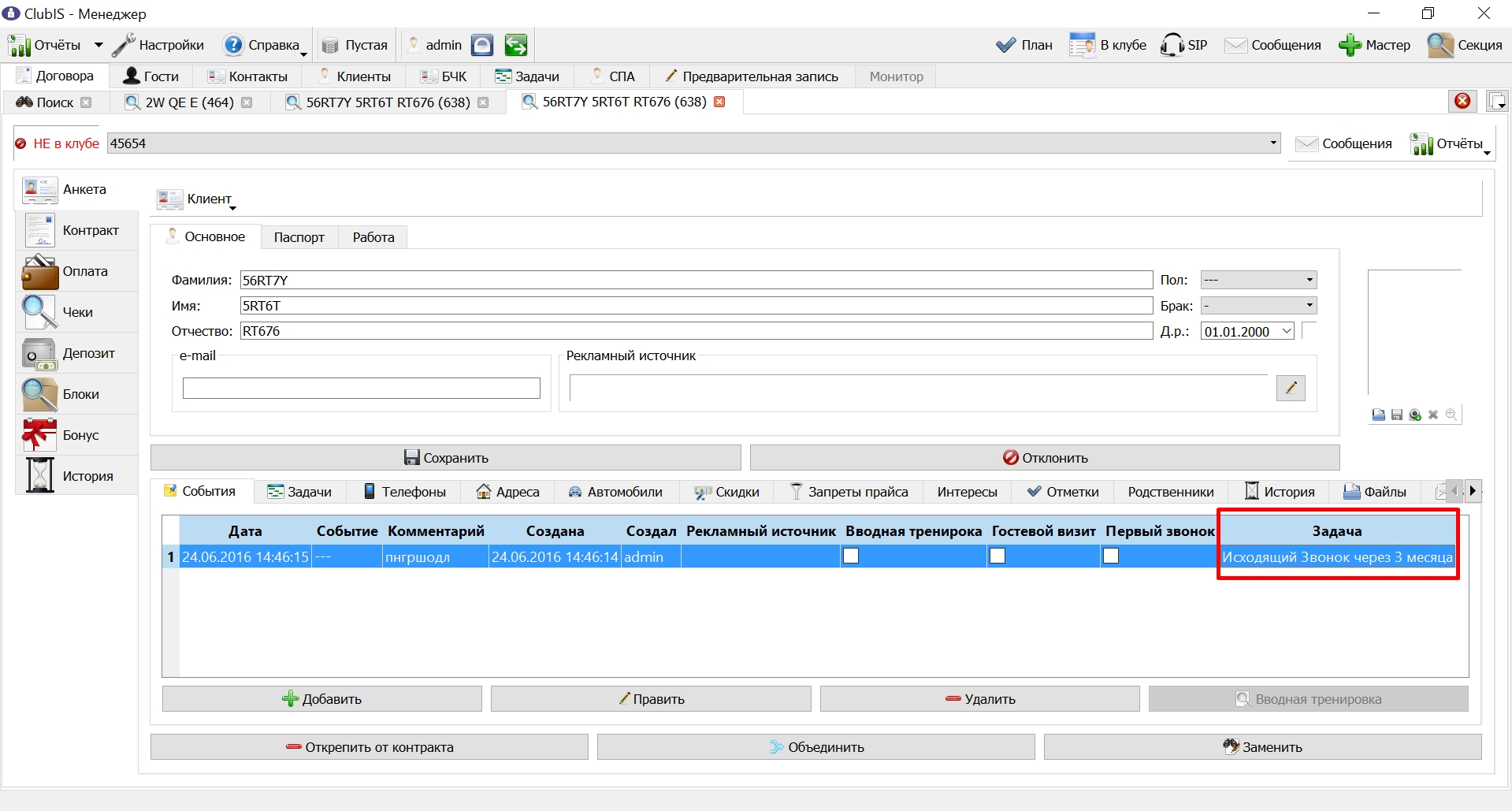Open the Блоки sidebar section
This screenshot has height=811, width=1512.
pos(76,394)
